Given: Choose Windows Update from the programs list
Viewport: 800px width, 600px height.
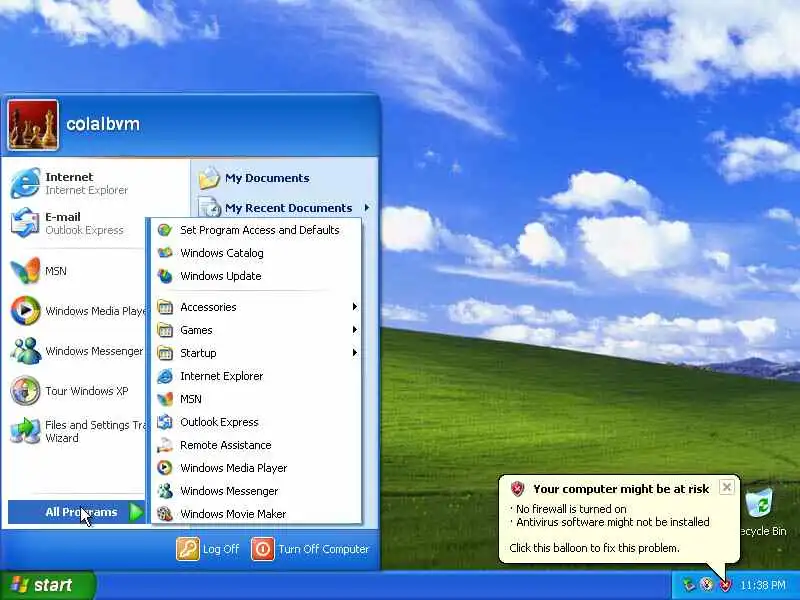Looking at the screenshot, I should pyautogui.click(x=256, y=276).
